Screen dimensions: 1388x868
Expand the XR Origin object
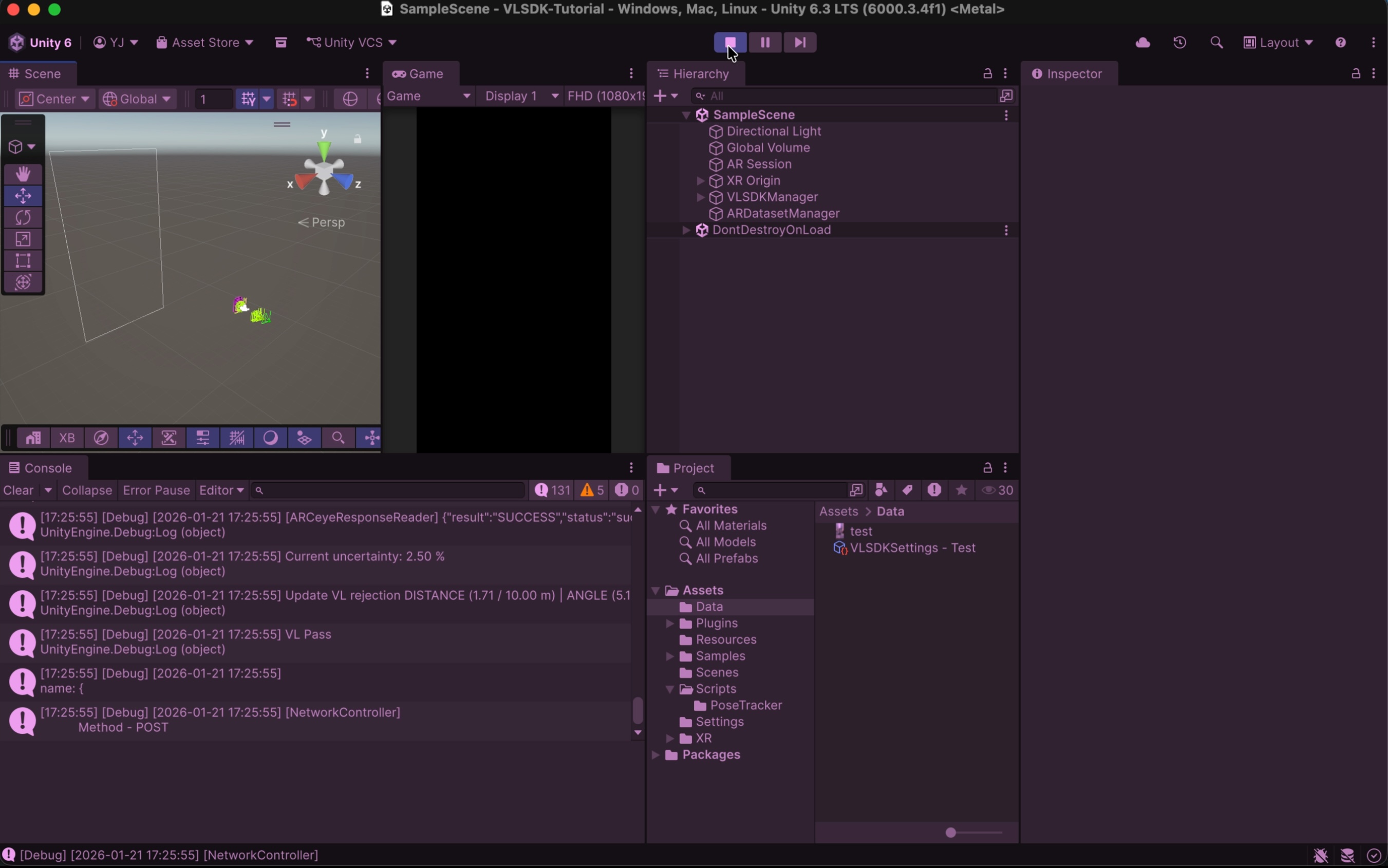pyautogui.click(x=700, y=181)
